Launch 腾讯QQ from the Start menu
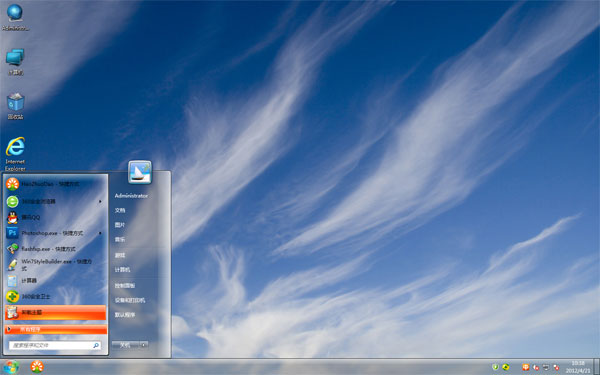This screenshot has height=375, width=600. [55, 217]
